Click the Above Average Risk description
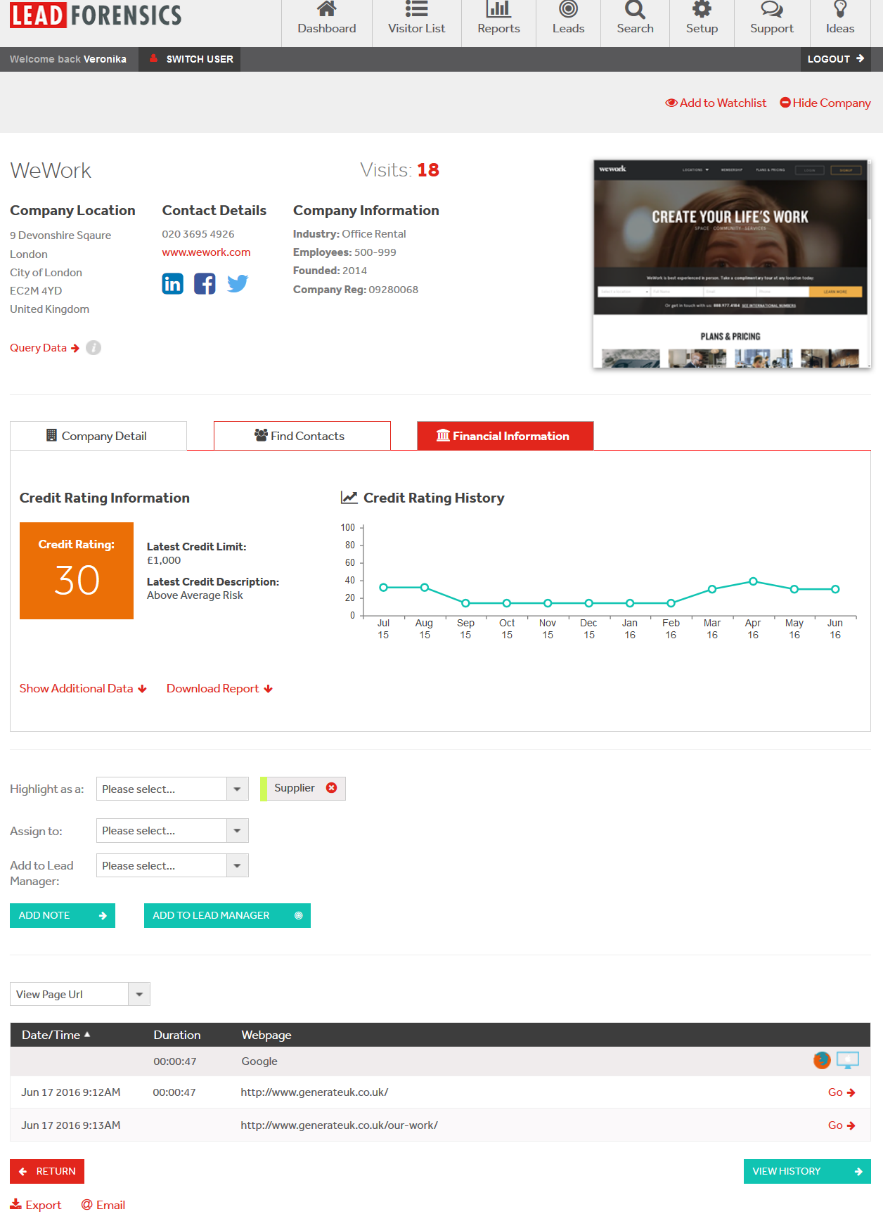This screenshot has width=883, height=1221. (x=195, y=595)
